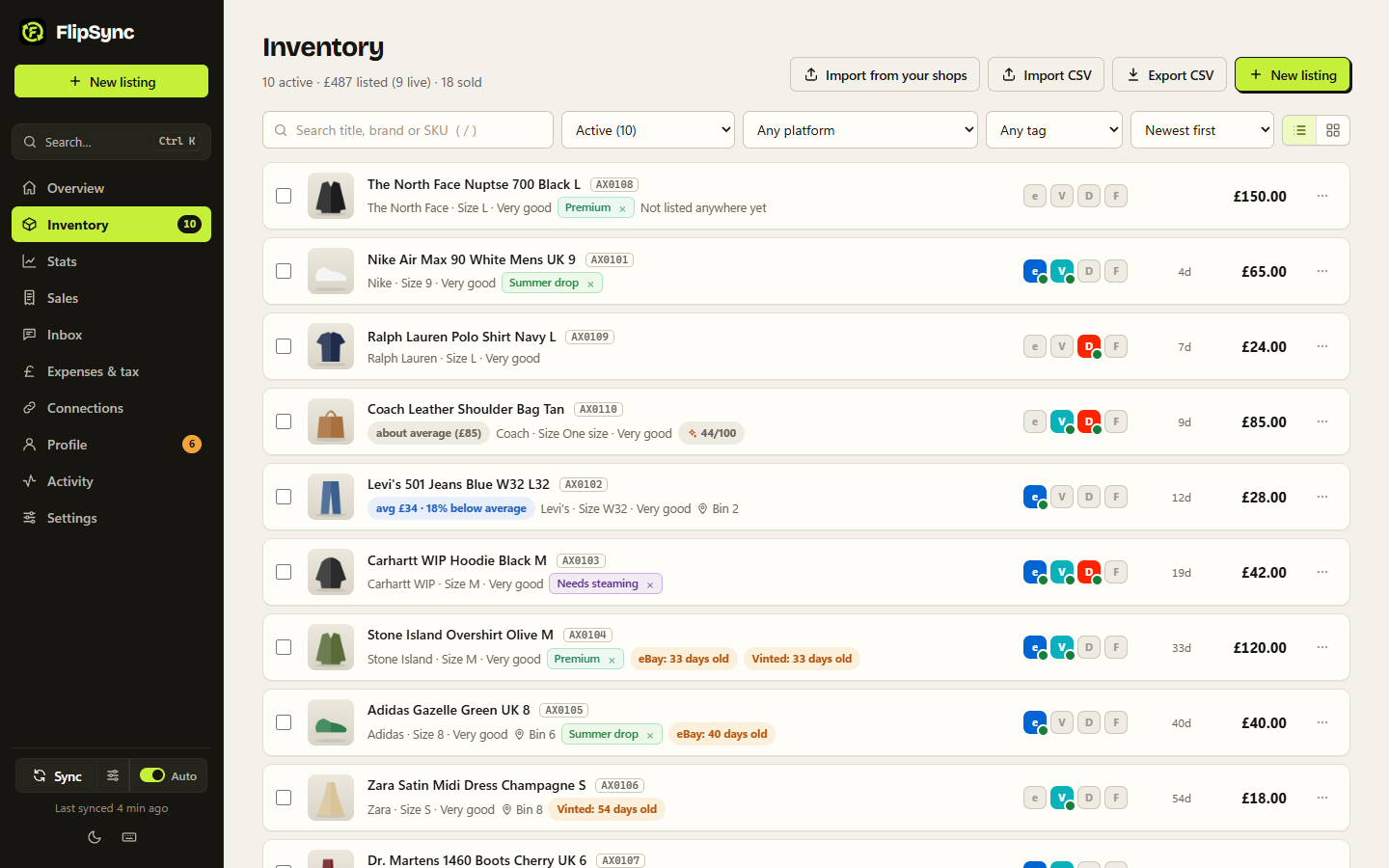Click FlipSync logo in sidebar
The width and height of the screenshot is (1389, 868).
pyautogui.click(x=77, y=32)
